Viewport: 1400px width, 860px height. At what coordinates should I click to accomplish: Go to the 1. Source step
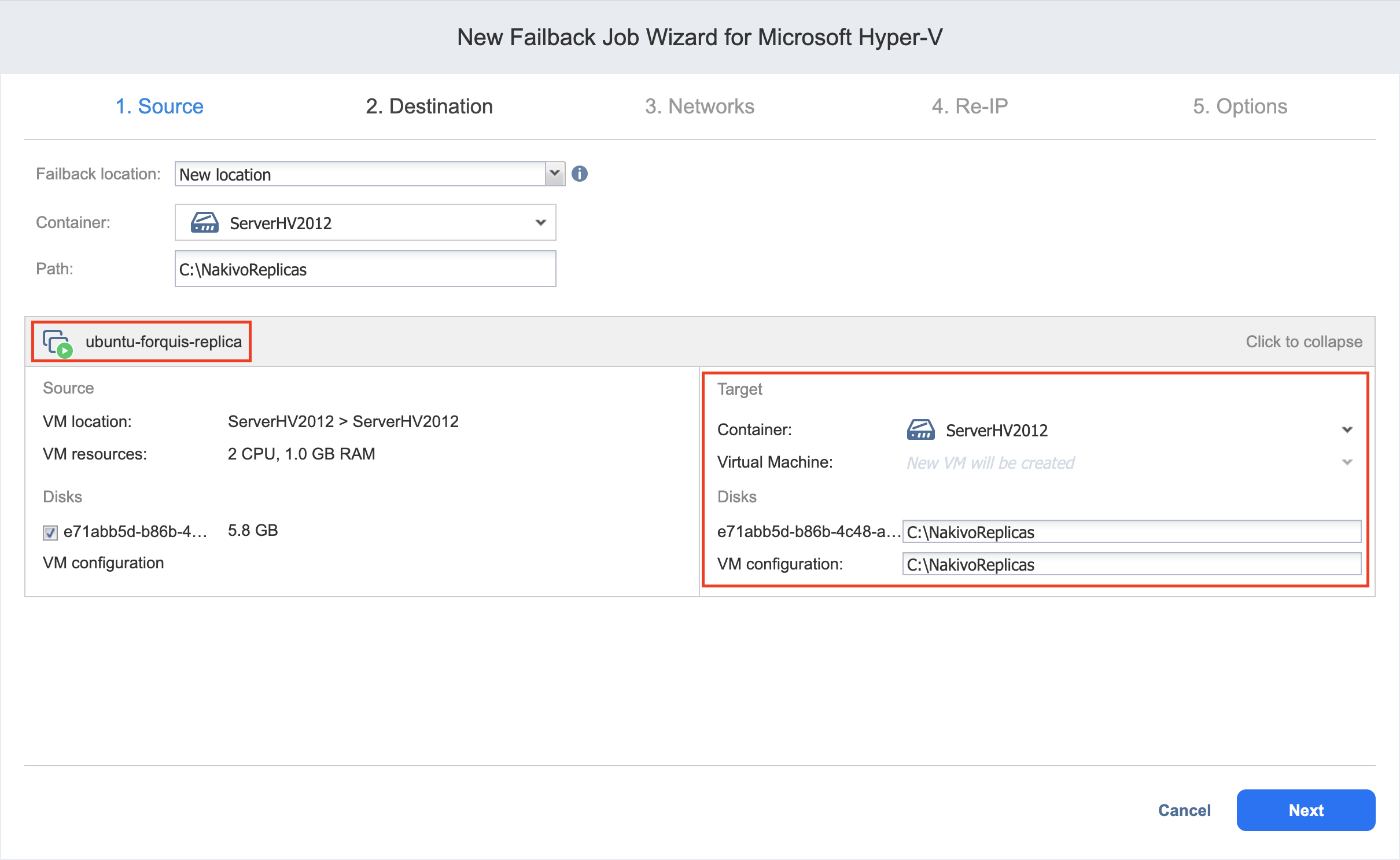pyautogui.click(x=160, y=106)
